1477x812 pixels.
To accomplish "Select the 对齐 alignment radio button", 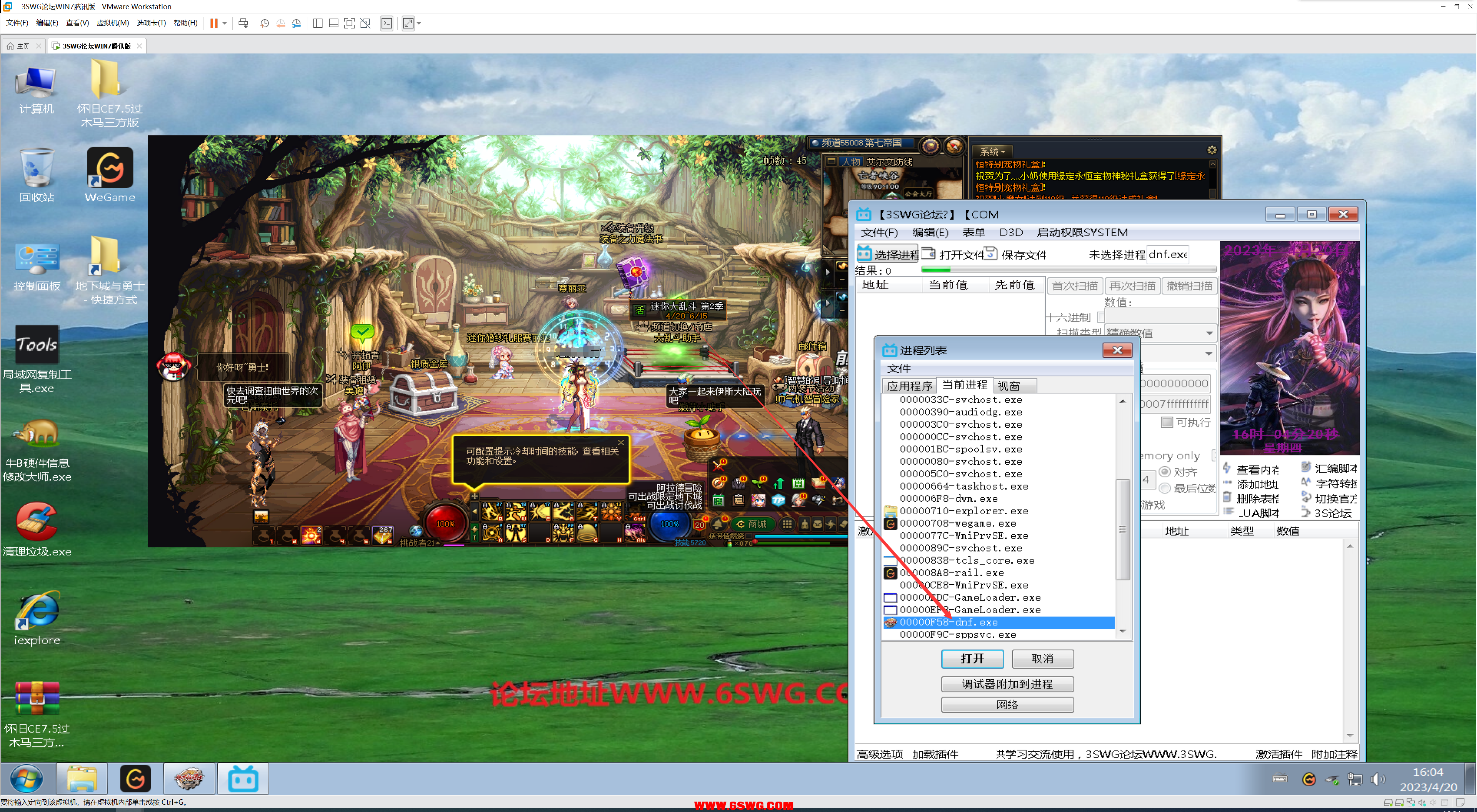I will [x=1165, y=472].
